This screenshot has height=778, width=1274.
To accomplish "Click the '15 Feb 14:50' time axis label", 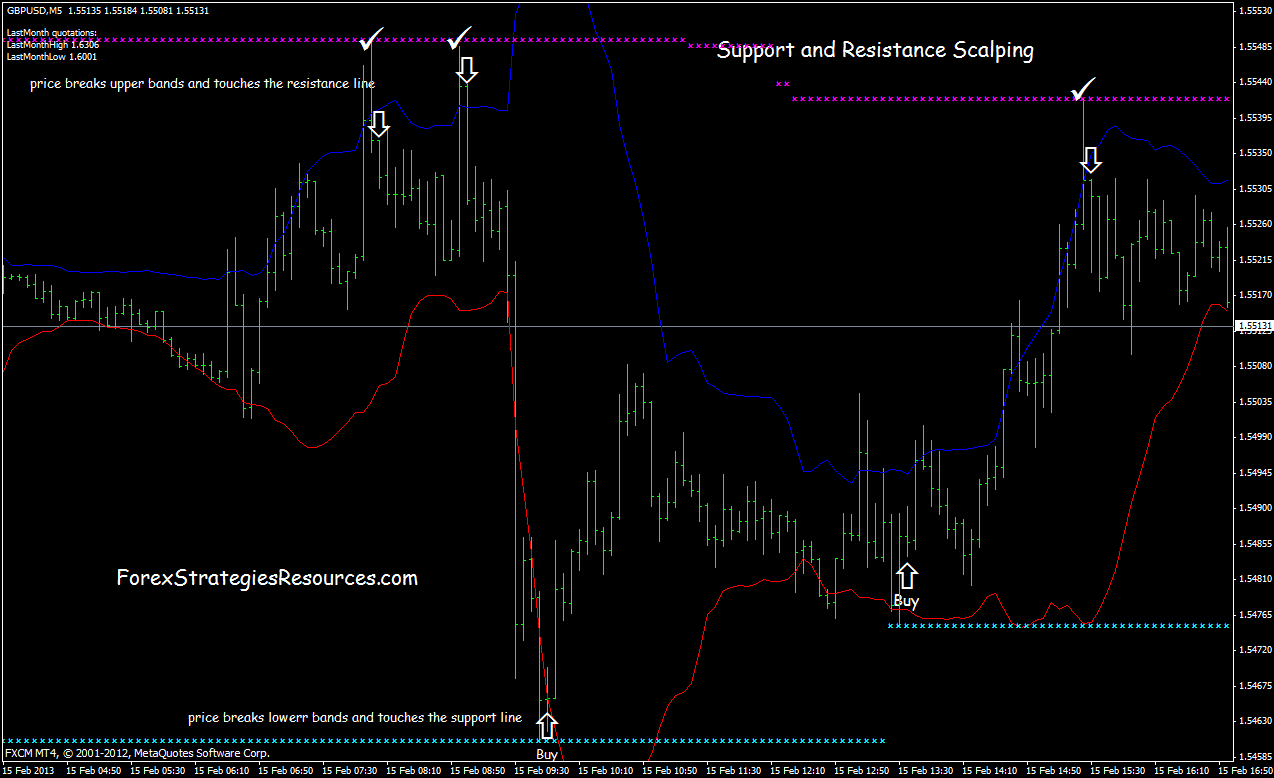I will [x=1053, y=771].
